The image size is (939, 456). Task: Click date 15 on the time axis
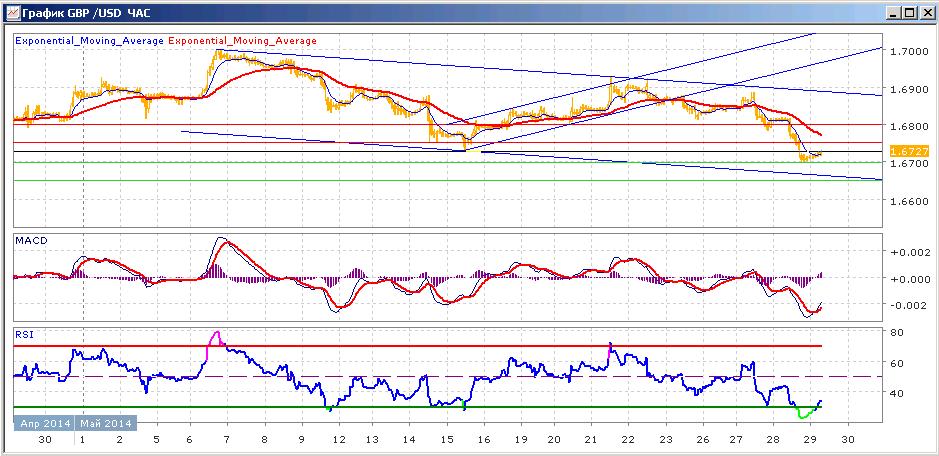(447, 439)
